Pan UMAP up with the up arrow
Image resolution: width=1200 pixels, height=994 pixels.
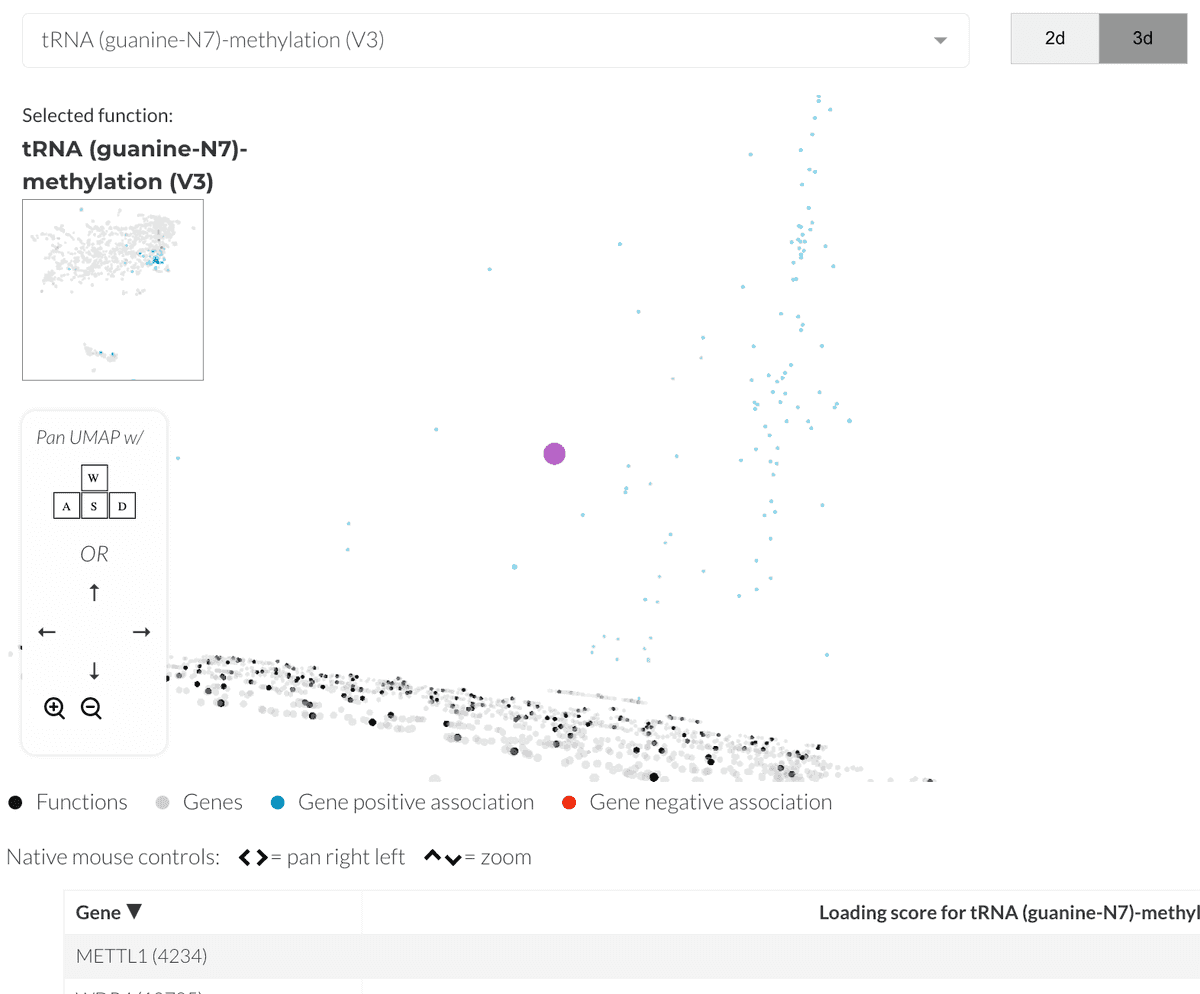pos(94,593)
